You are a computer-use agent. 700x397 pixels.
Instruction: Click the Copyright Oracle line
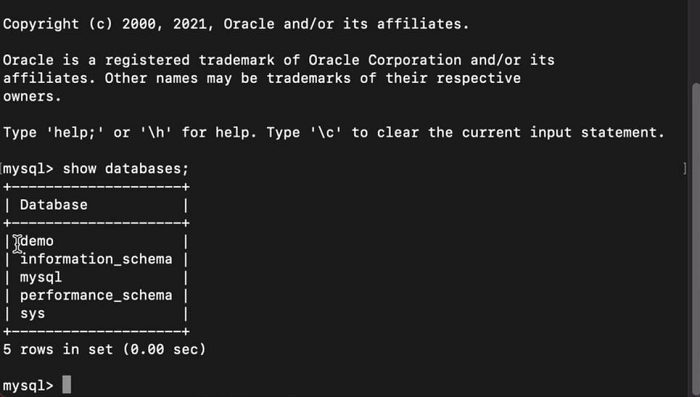click(236, 24)
